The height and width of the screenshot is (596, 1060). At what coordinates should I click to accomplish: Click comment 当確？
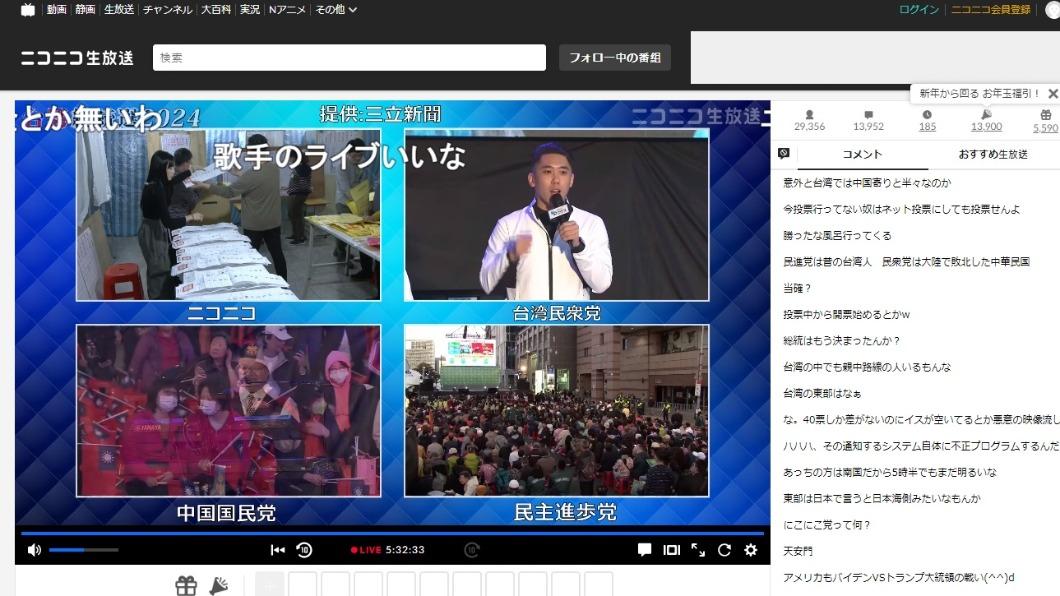(x=796, y=288)
